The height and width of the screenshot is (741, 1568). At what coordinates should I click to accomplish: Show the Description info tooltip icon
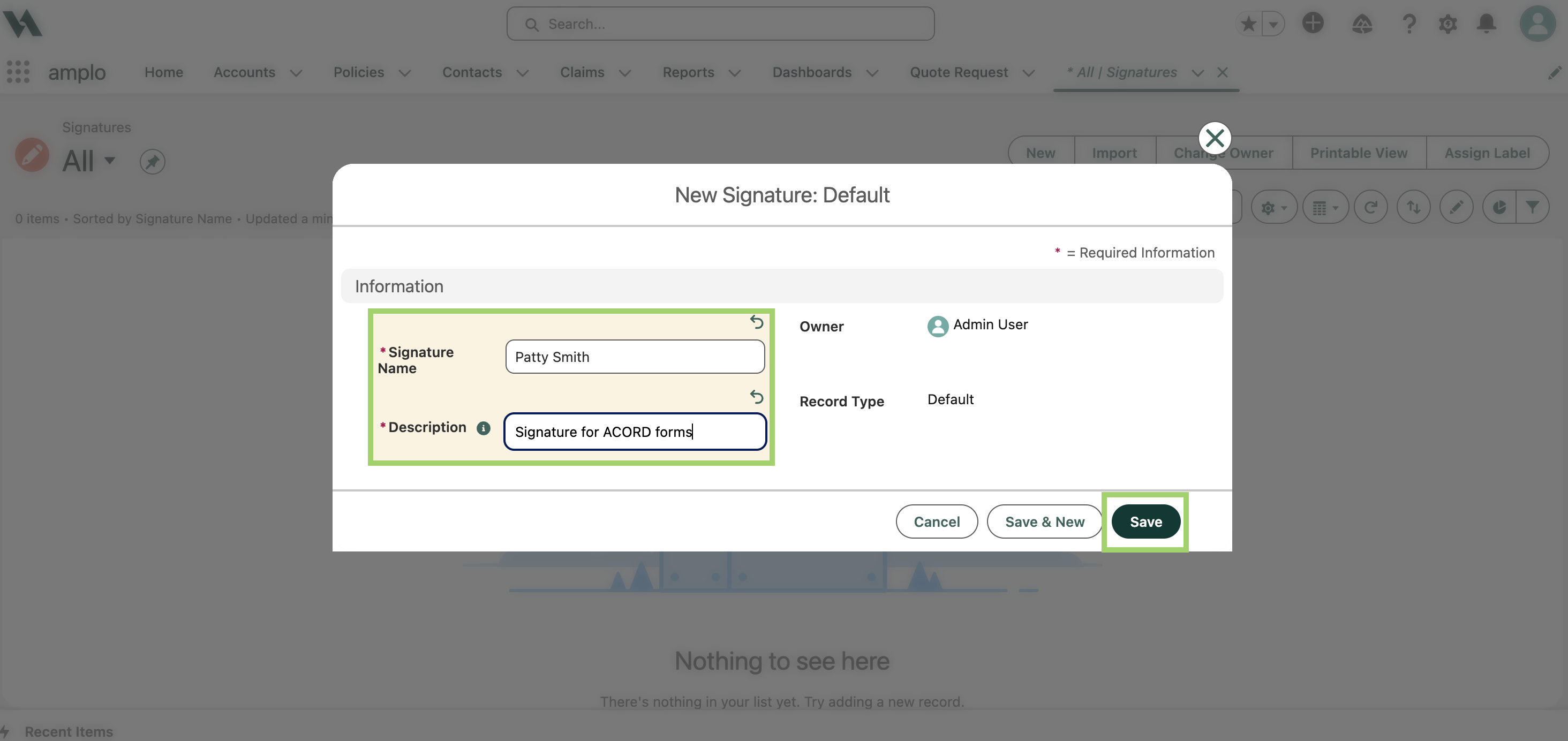click(x=483, y=428)
